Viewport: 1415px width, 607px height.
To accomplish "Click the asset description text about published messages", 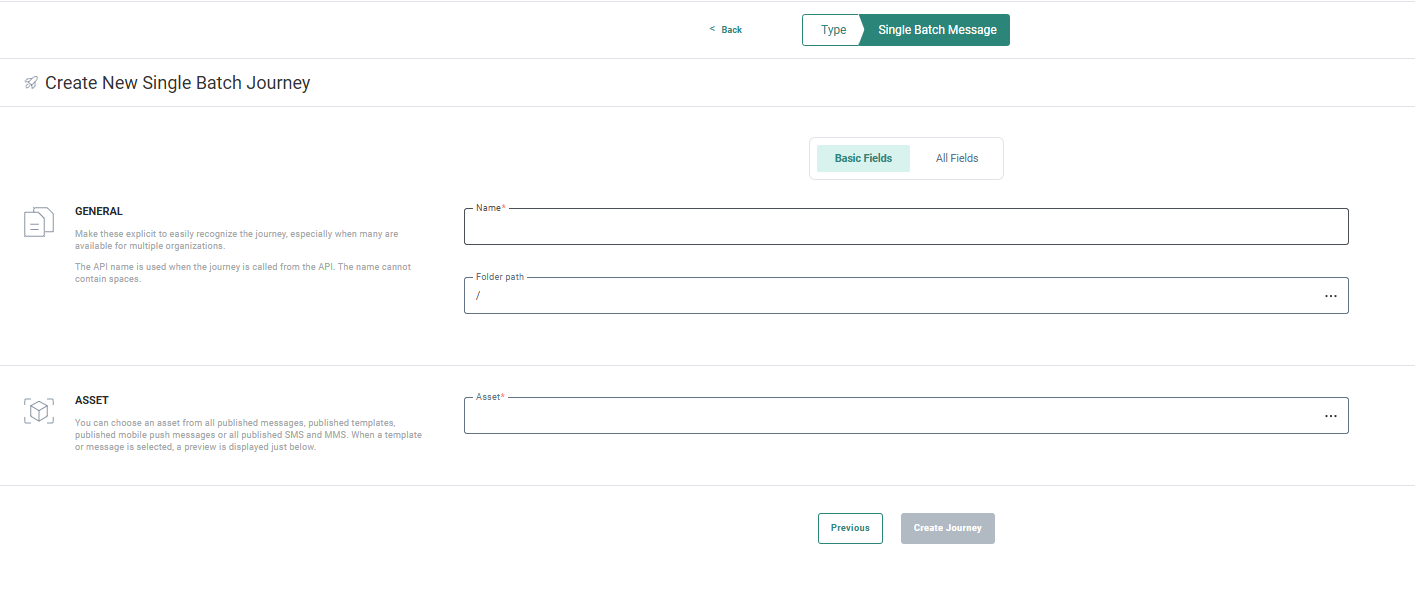I will (248, 435).
